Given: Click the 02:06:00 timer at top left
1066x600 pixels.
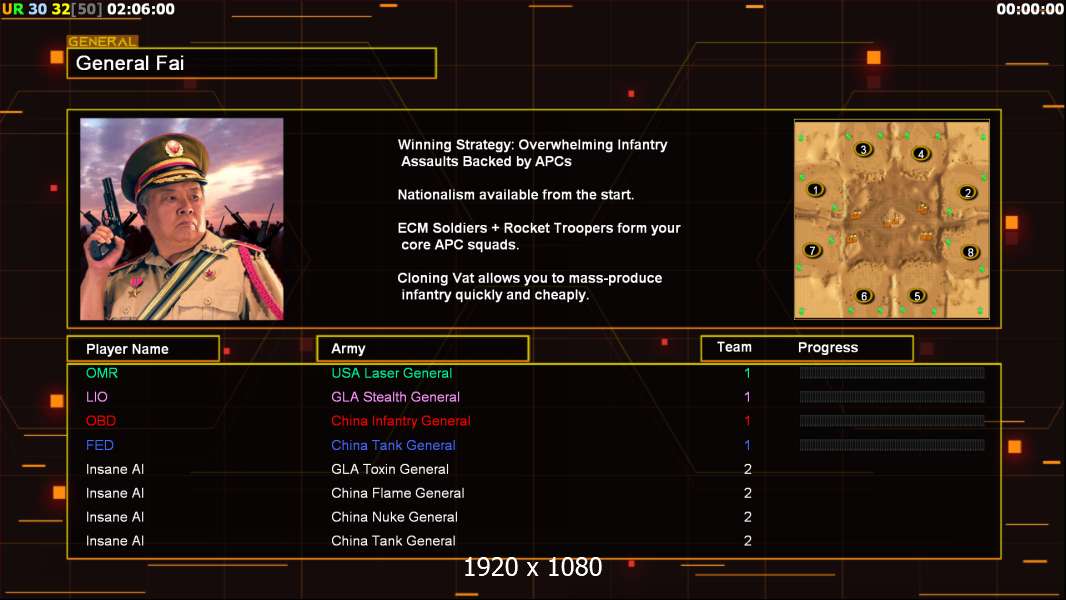Looking at the screenshot, I should [141, 10].
